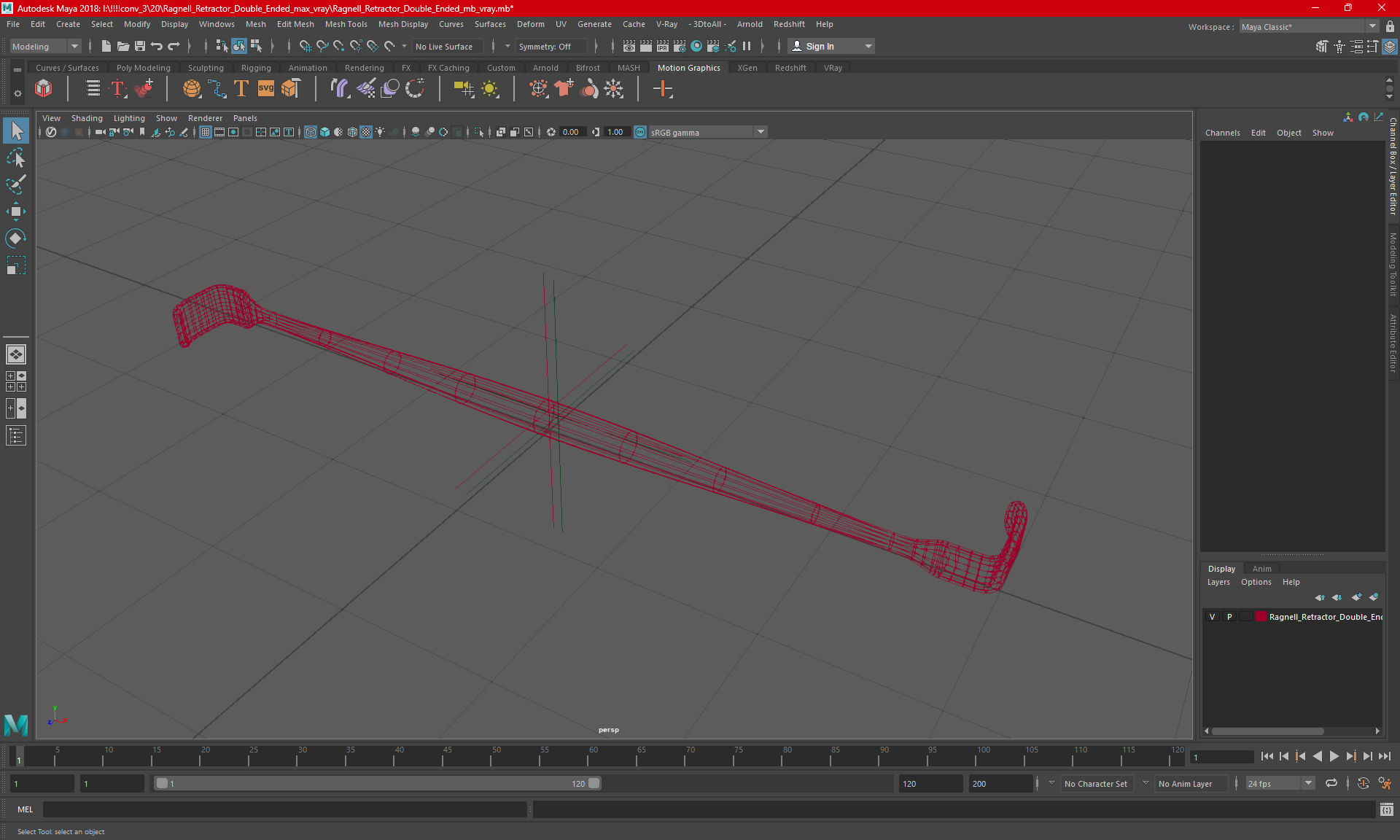Click the Redo arrow icon
Image resolution: width=1400 pixels, height=840 pixels.
point(174,46)
